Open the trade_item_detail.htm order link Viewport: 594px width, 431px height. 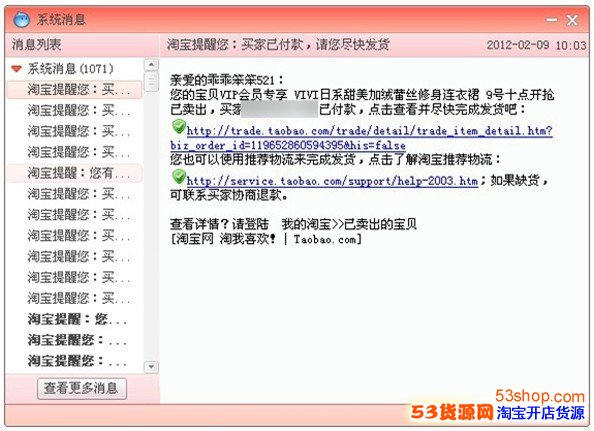[x=369, y=131]
